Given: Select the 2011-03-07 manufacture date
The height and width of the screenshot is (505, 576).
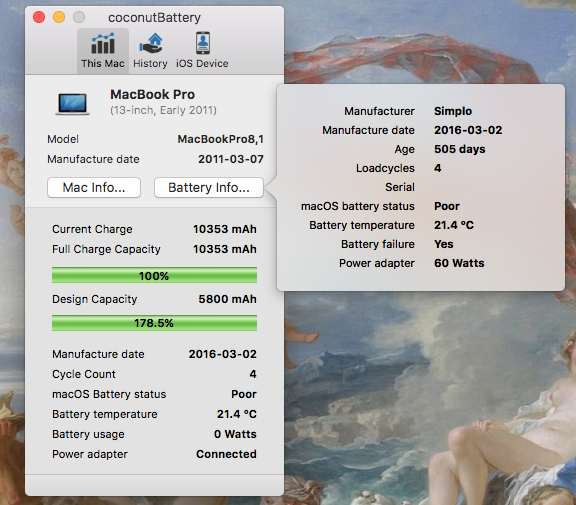Looking at the screenshot, I should pyautogui.click(x=231, y=159).
